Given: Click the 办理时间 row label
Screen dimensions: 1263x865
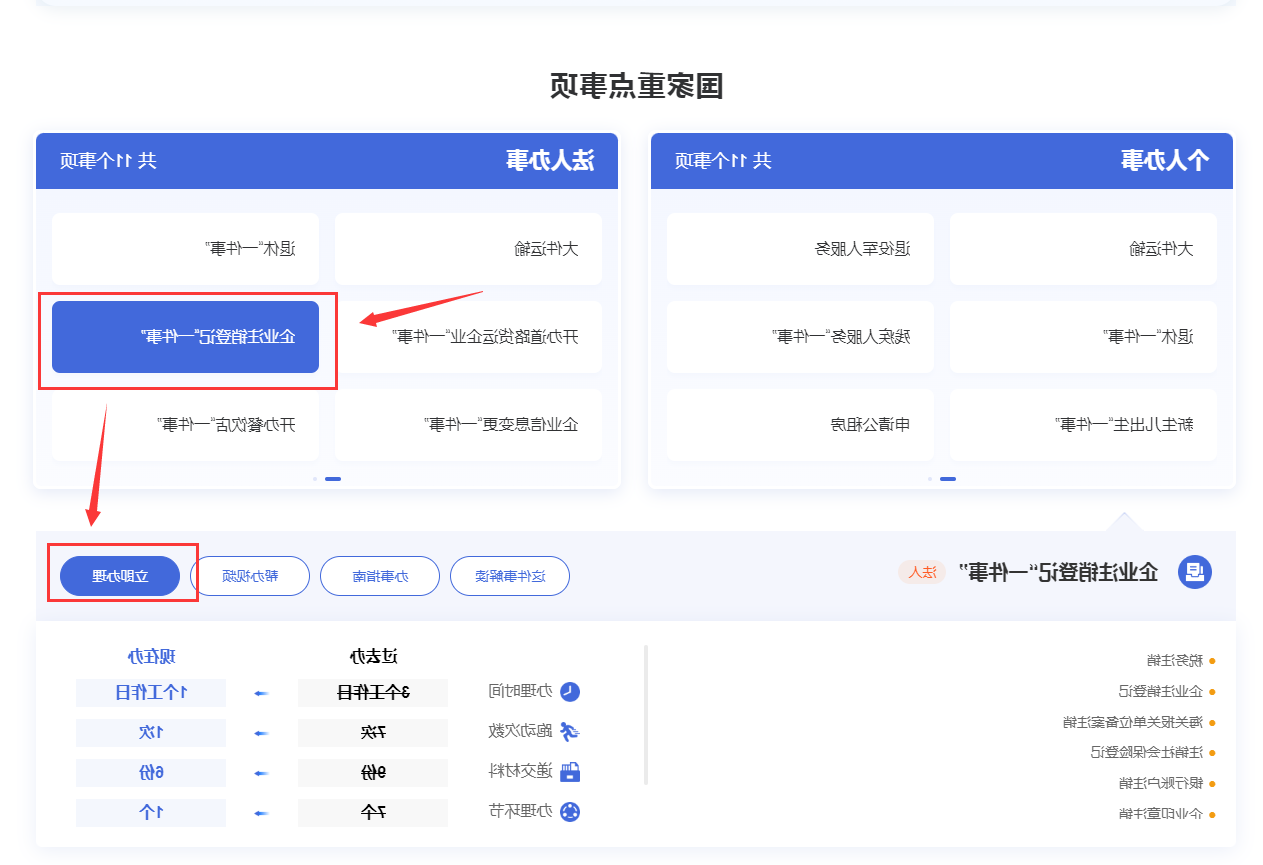Looking at the screenshot, I should [520, 692].
